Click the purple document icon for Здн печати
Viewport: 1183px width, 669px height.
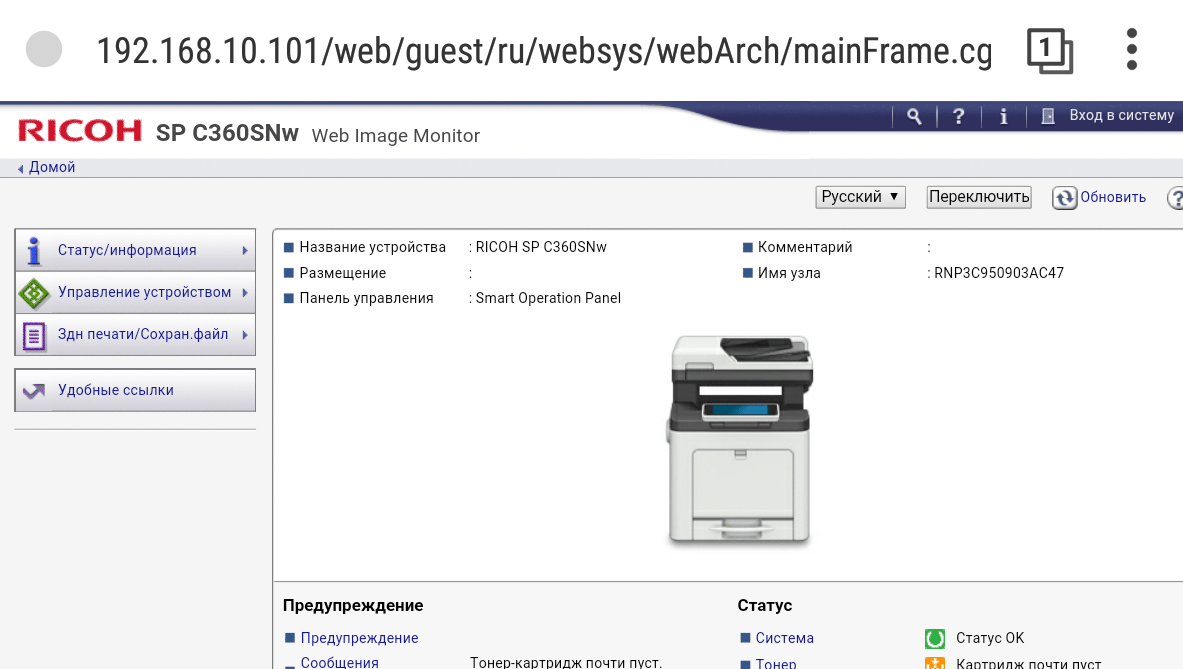pos(34,336)
